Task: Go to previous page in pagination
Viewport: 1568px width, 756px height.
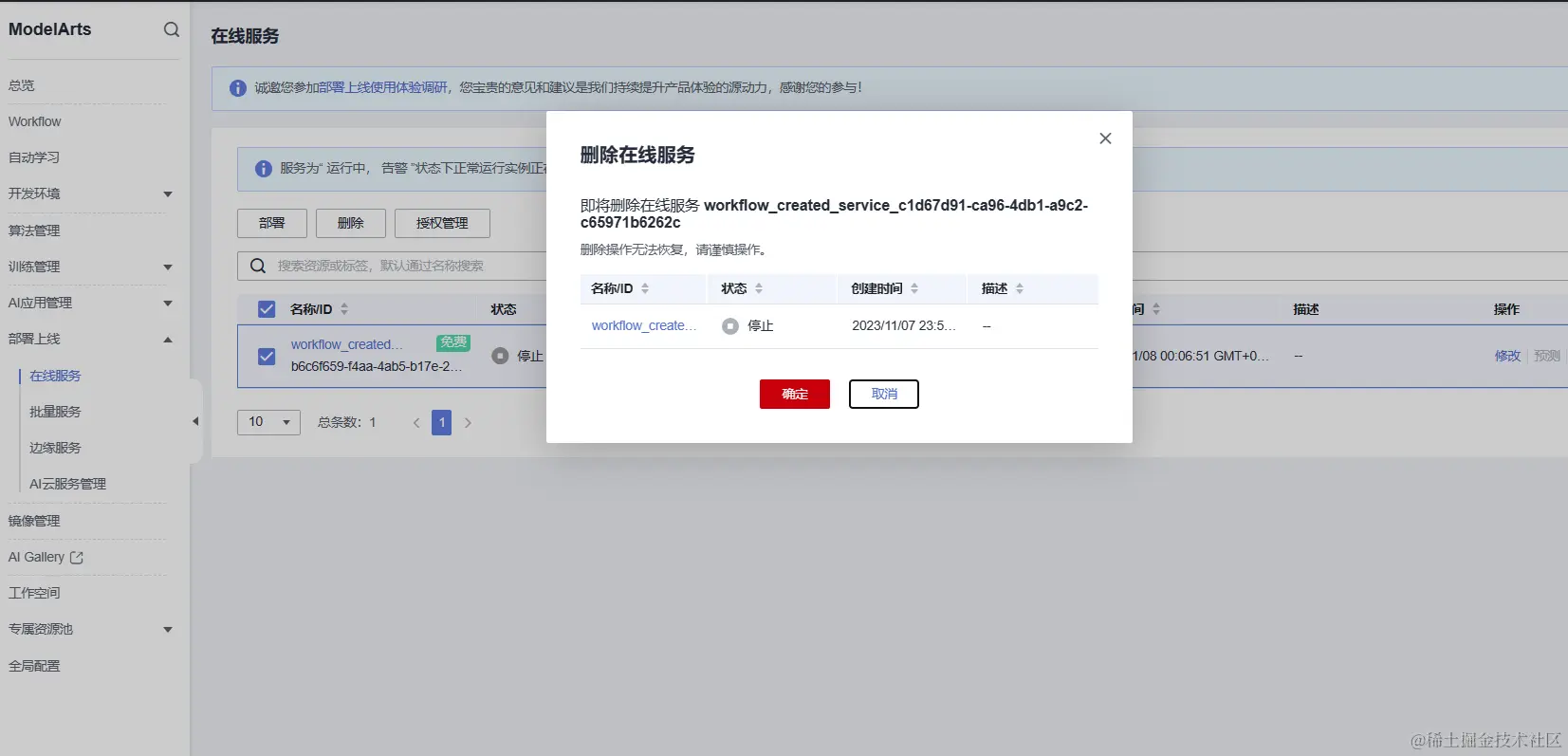Action: tap(416, 423)
